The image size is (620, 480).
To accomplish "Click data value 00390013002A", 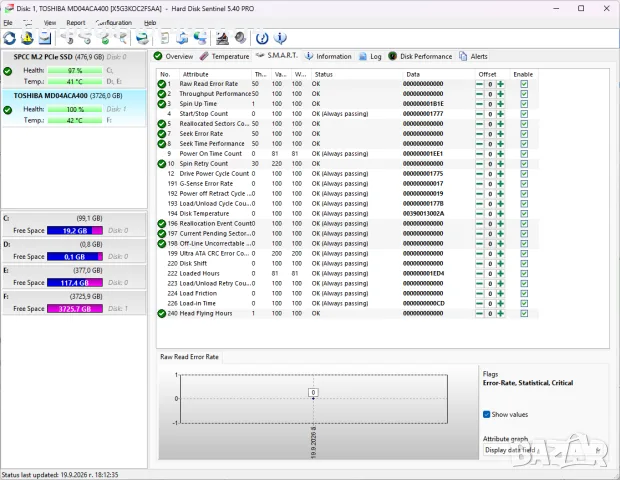I will tap(423, 214).
